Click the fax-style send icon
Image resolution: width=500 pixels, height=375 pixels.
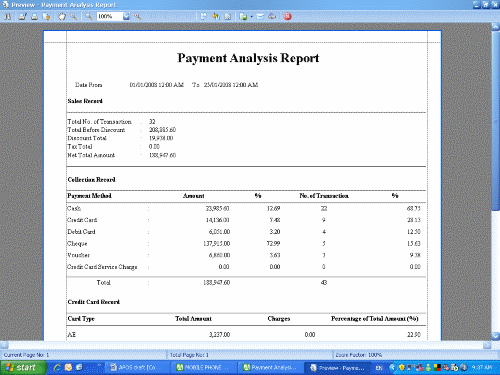click(272, 16)
